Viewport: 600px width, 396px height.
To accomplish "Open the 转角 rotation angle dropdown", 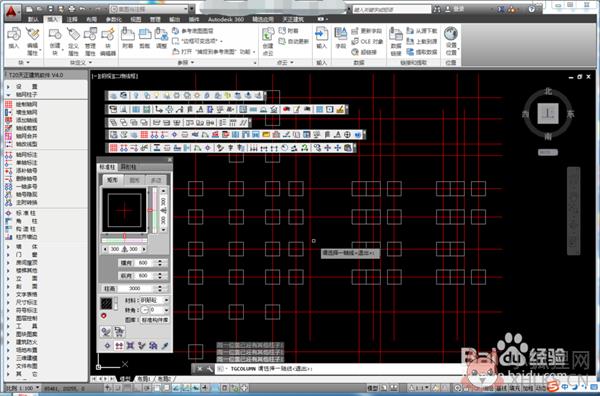I will pos(166,310).
